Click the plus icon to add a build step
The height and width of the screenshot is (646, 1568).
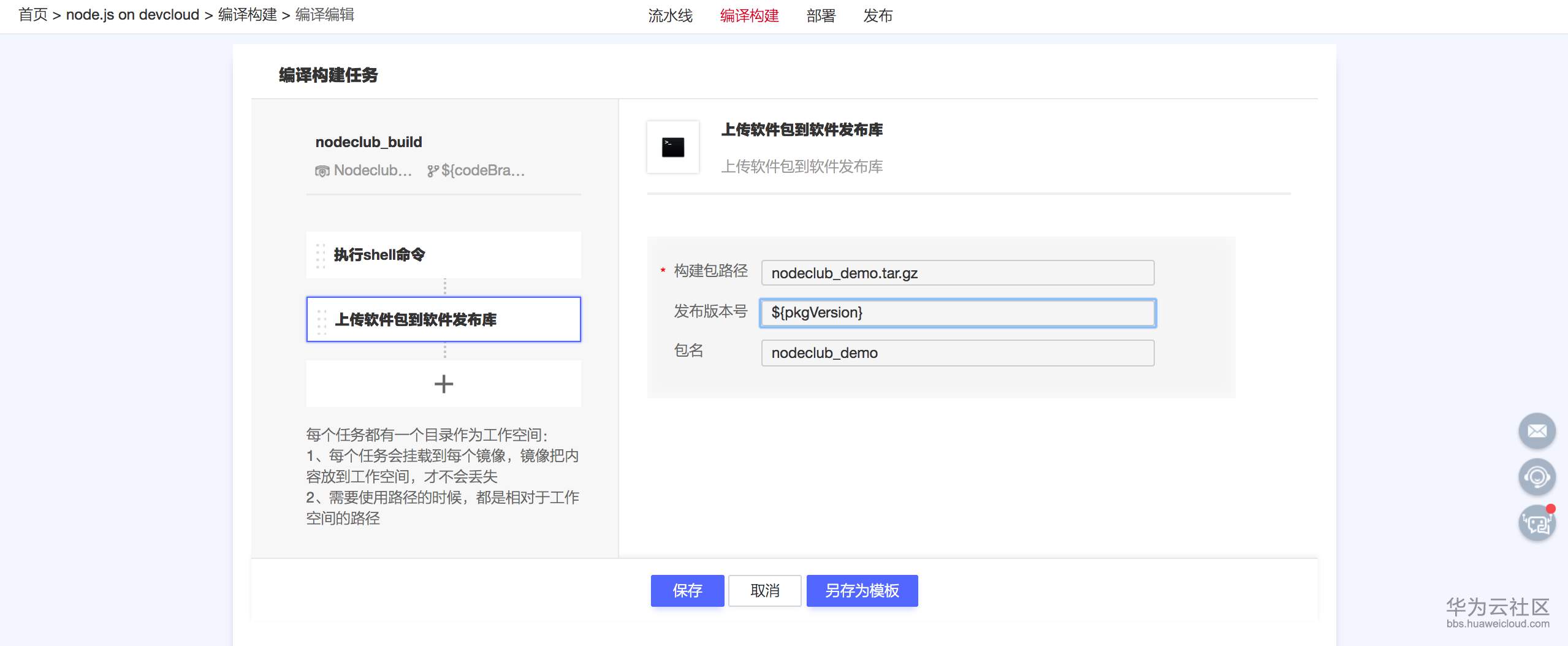tap(443, 384)
